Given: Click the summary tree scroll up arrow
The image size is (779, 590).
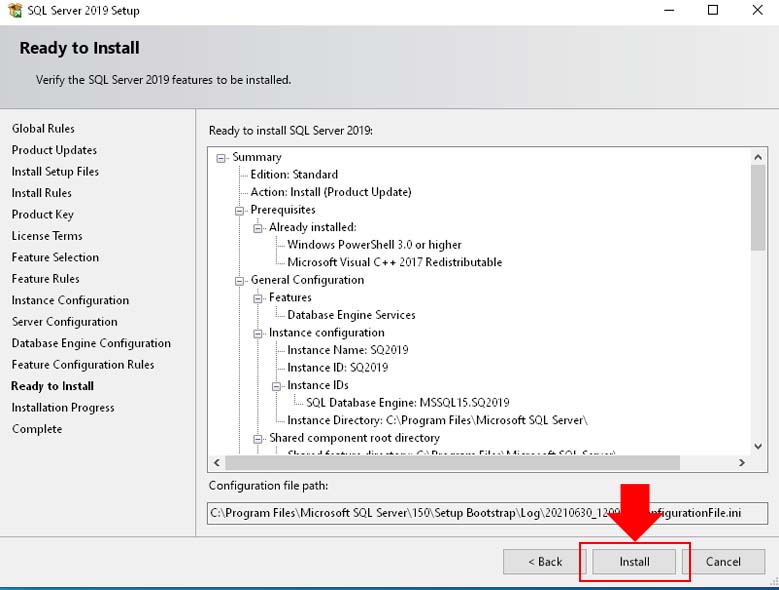Looking at the screenshot, I should [x=758, y=157].
